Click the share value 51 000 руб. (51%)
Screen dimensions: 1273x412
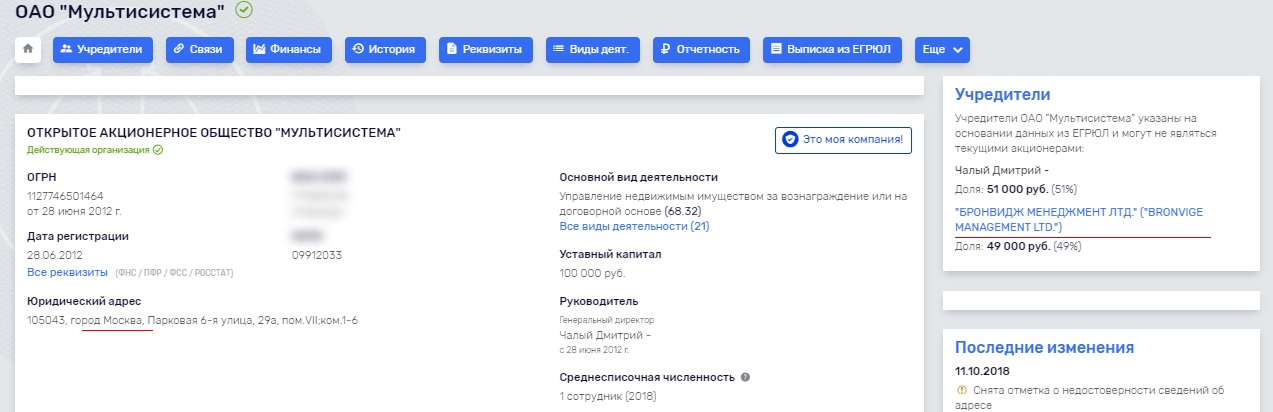[x=1032, y=188]
